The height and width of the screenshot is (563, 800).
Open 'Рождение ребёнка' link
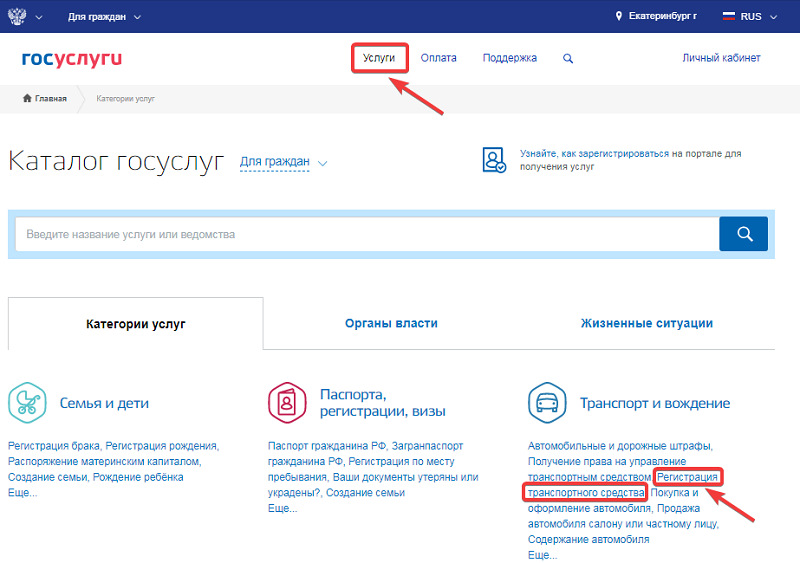[x=138, y=477]
